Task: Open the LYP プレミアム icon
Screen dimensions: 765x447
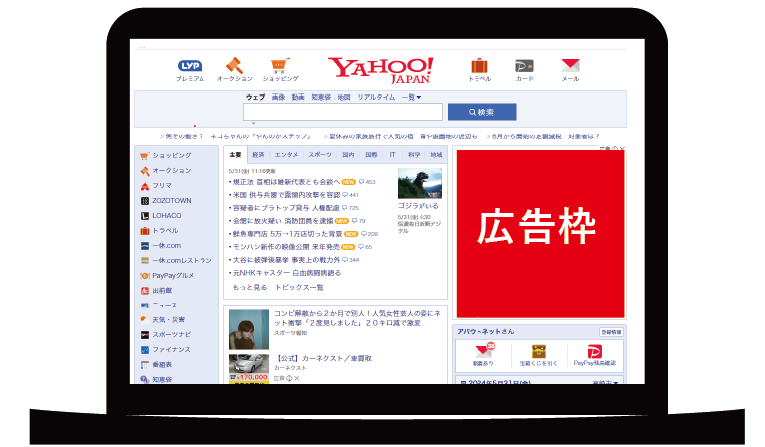Action: (190, 66)
